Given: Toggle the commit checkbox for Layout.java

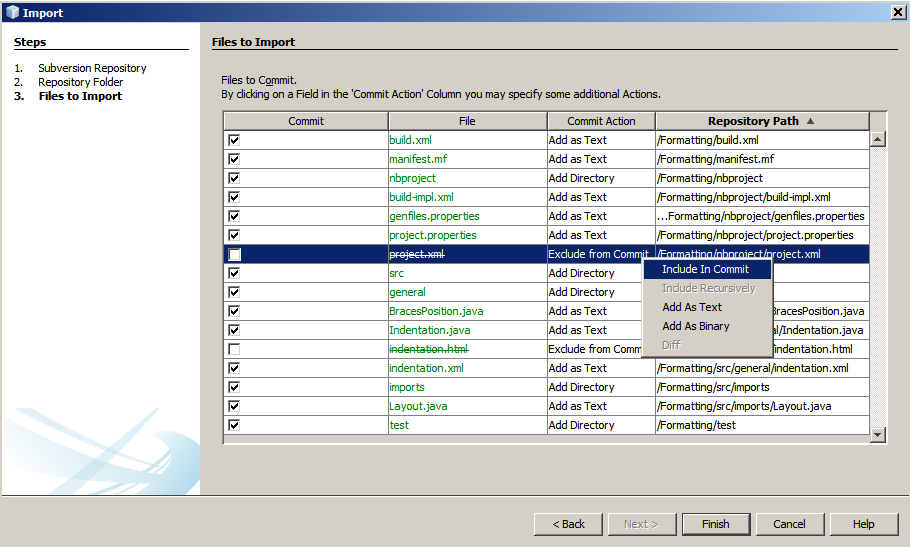Looking at the screenshot, I should click(234, 406).
